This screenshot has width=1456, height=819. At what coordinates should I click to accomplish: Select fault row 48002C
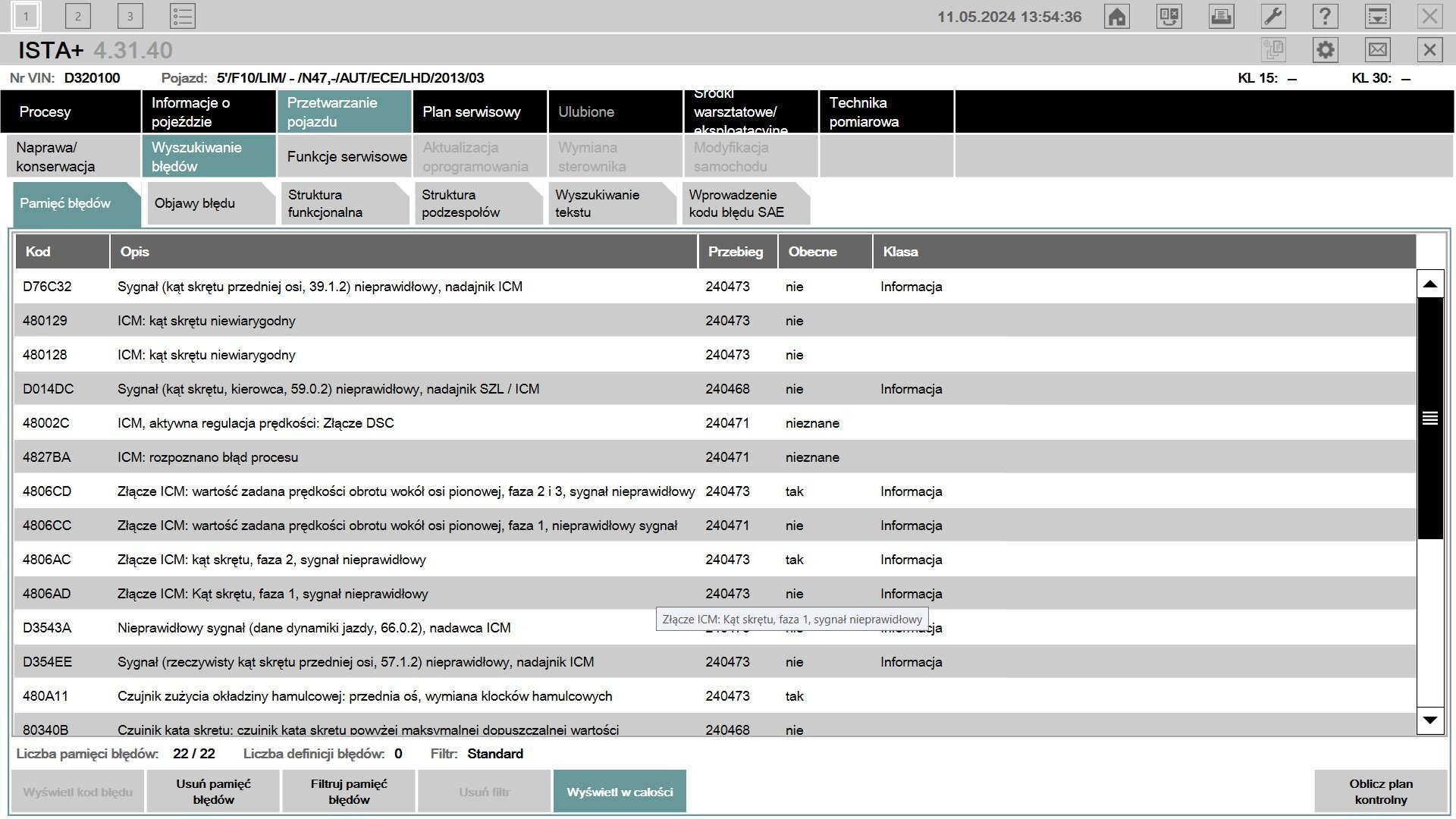[x=714, y=423]
